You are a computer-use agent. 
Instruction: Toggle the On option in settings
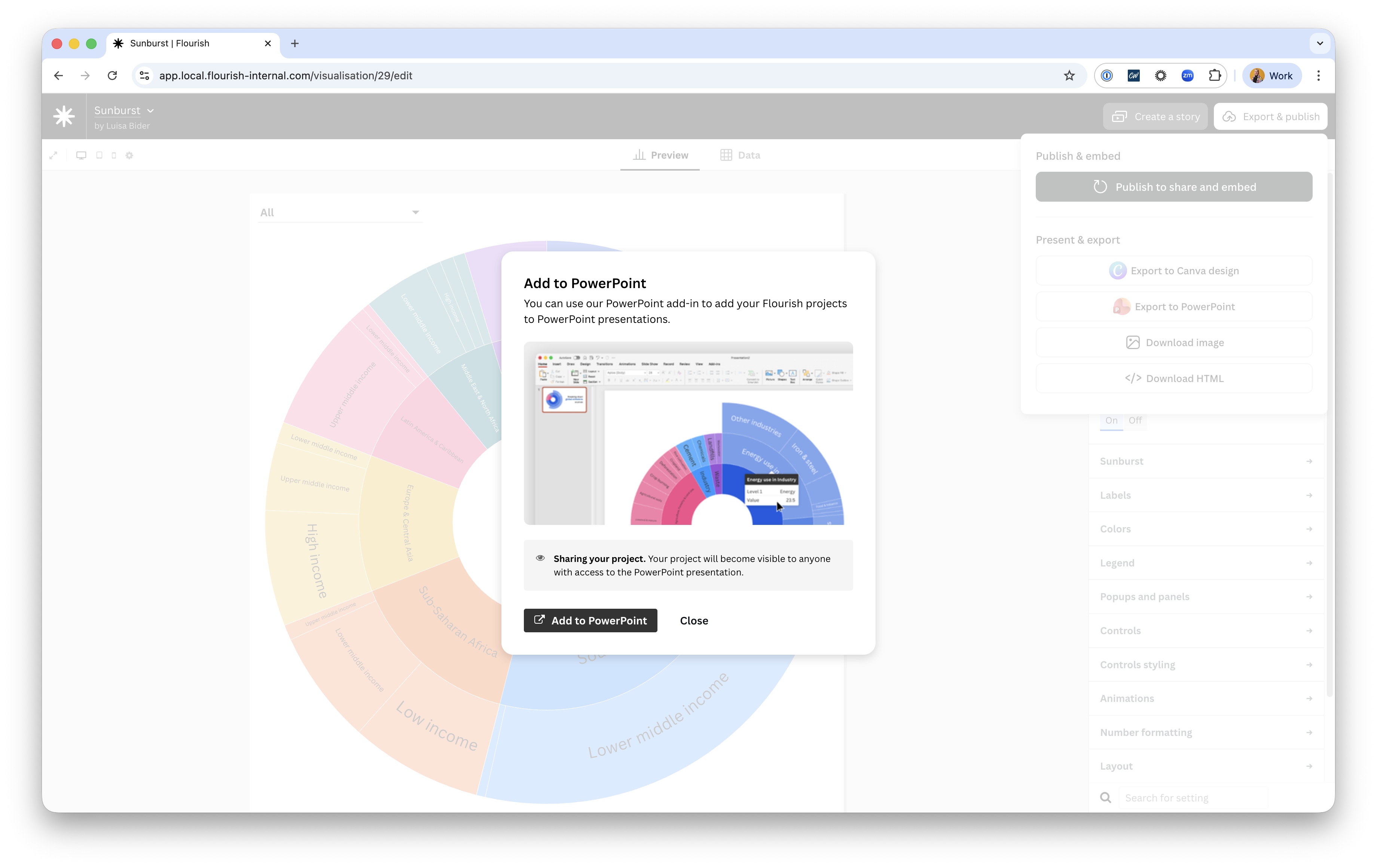[x=1111, y=420]
